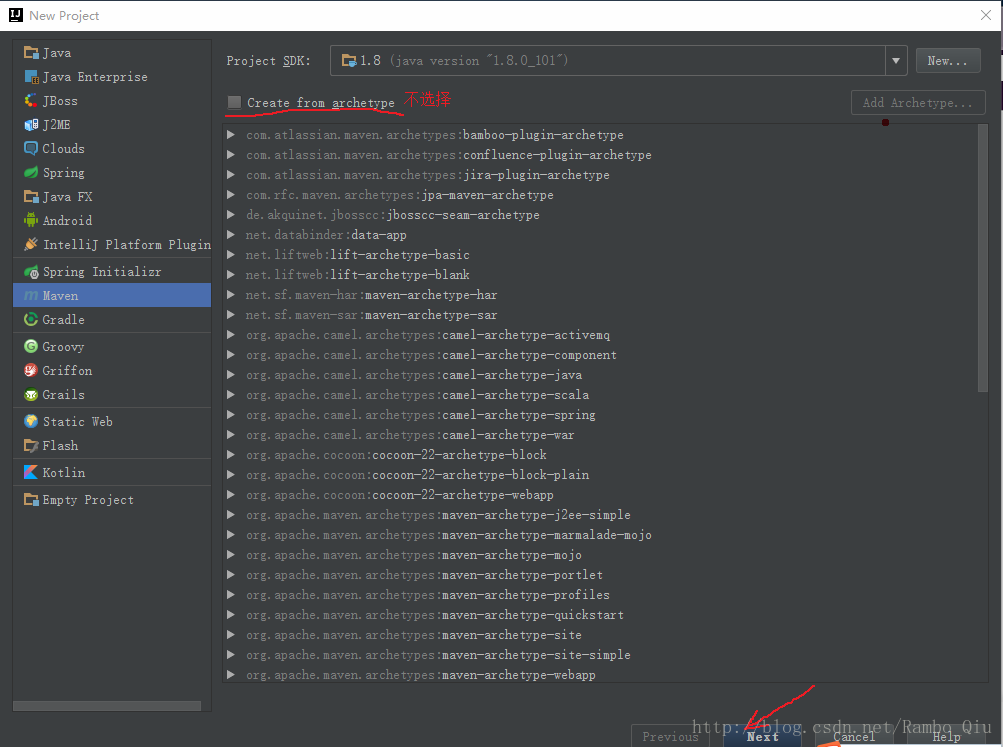Click the Spring Initializr icon

(x=31, y=272)
